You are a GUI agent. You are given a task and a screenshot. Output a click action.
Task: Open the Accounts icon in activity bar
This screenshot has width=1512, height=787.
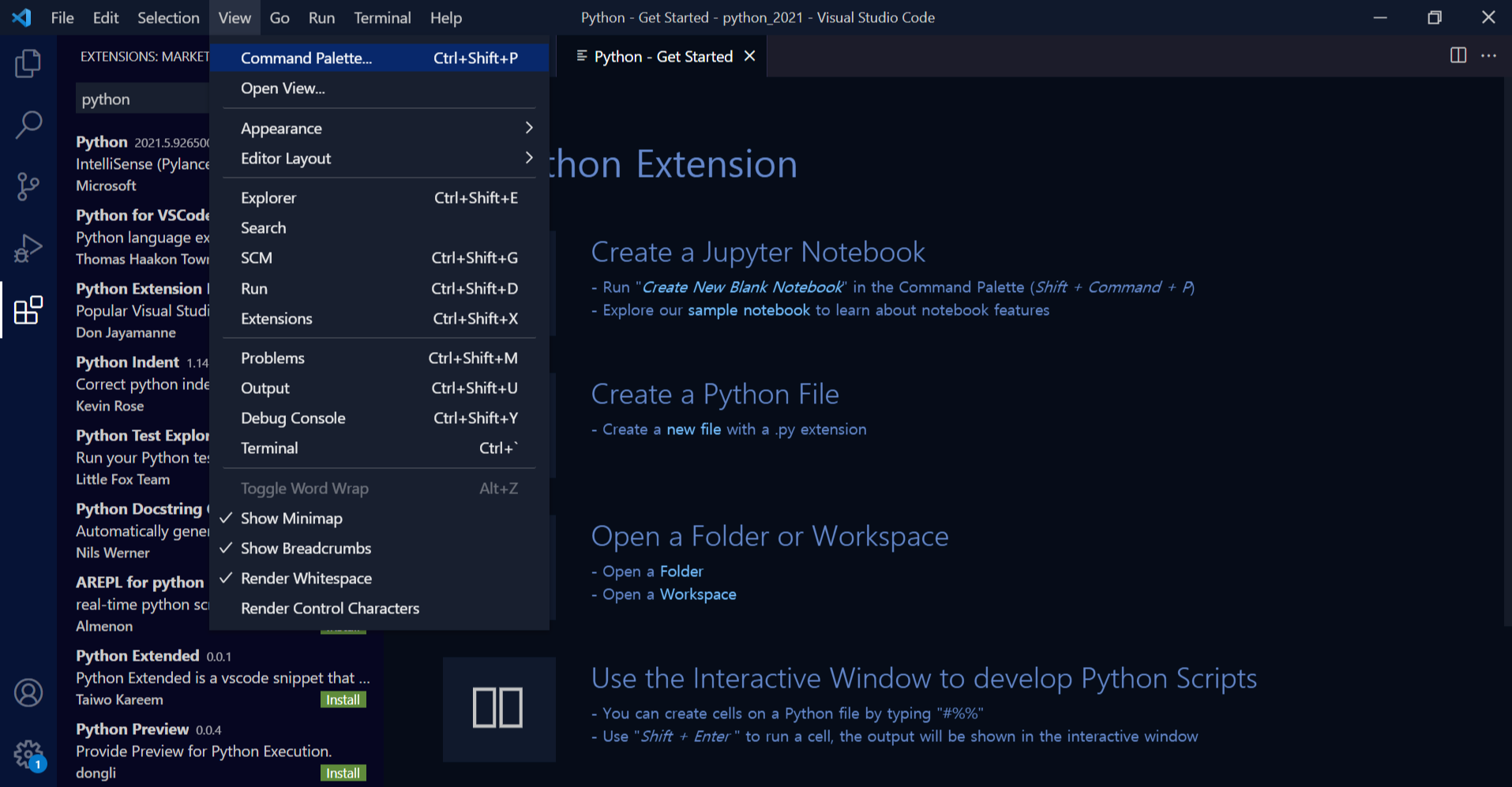[28, 692]
